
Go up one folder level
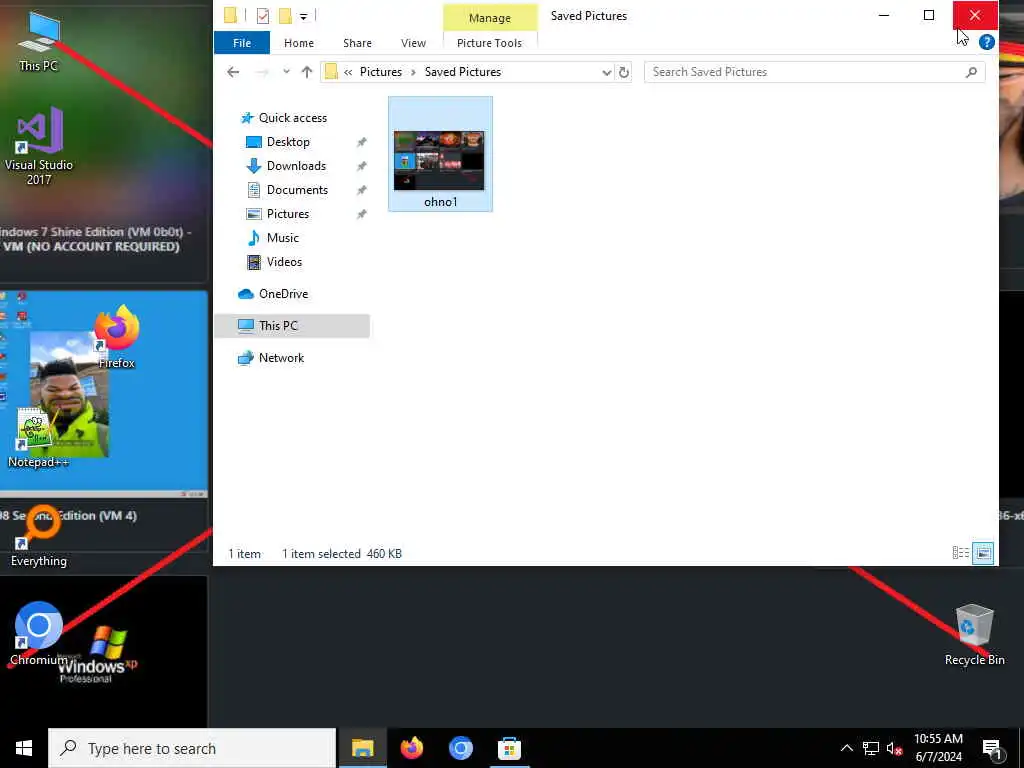307,72
